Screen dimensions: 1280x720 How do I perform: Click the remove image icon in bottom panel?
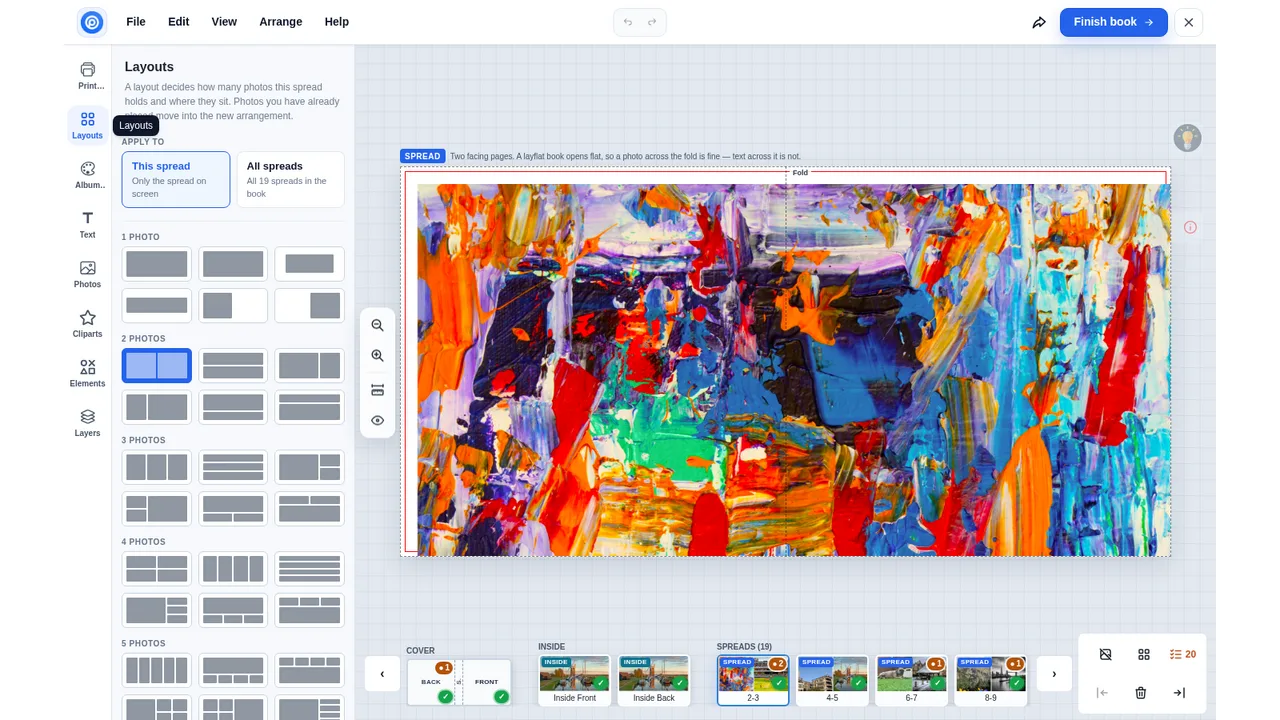[1105, 654]
